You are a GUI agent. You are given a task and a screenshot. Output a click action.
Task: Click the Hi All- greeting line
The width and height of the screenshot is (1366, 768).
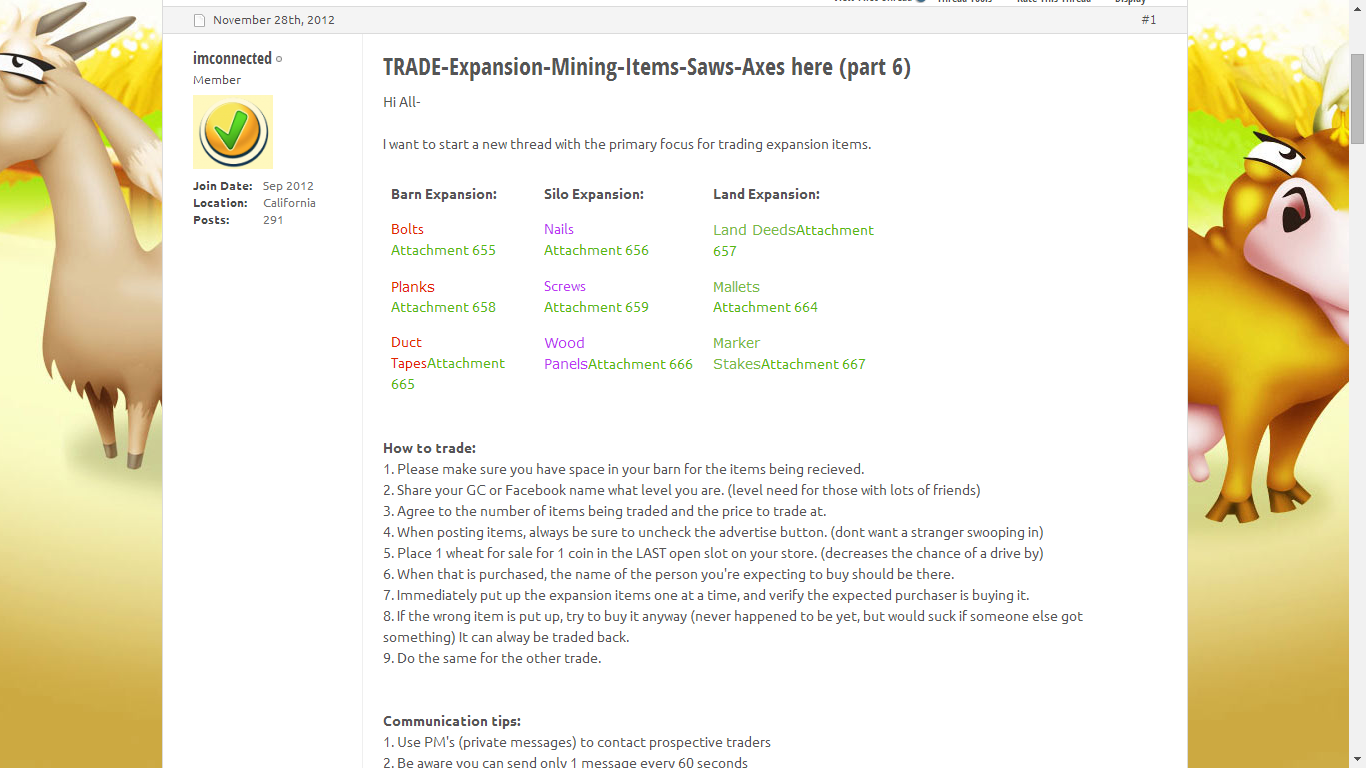(x=402, y=102)
